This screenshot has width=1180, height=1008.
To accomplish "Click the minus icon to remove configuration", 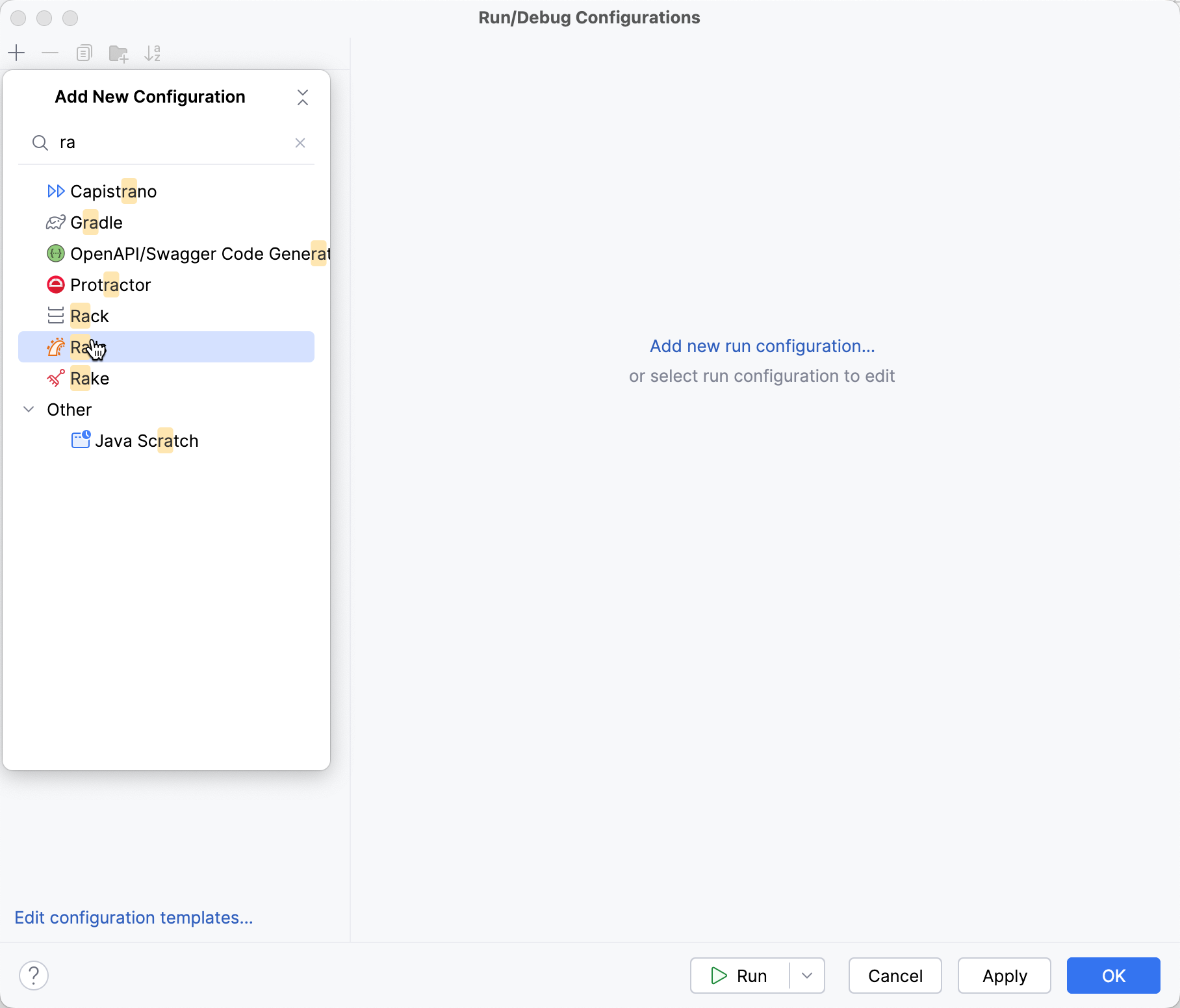I will coord(50,53).
